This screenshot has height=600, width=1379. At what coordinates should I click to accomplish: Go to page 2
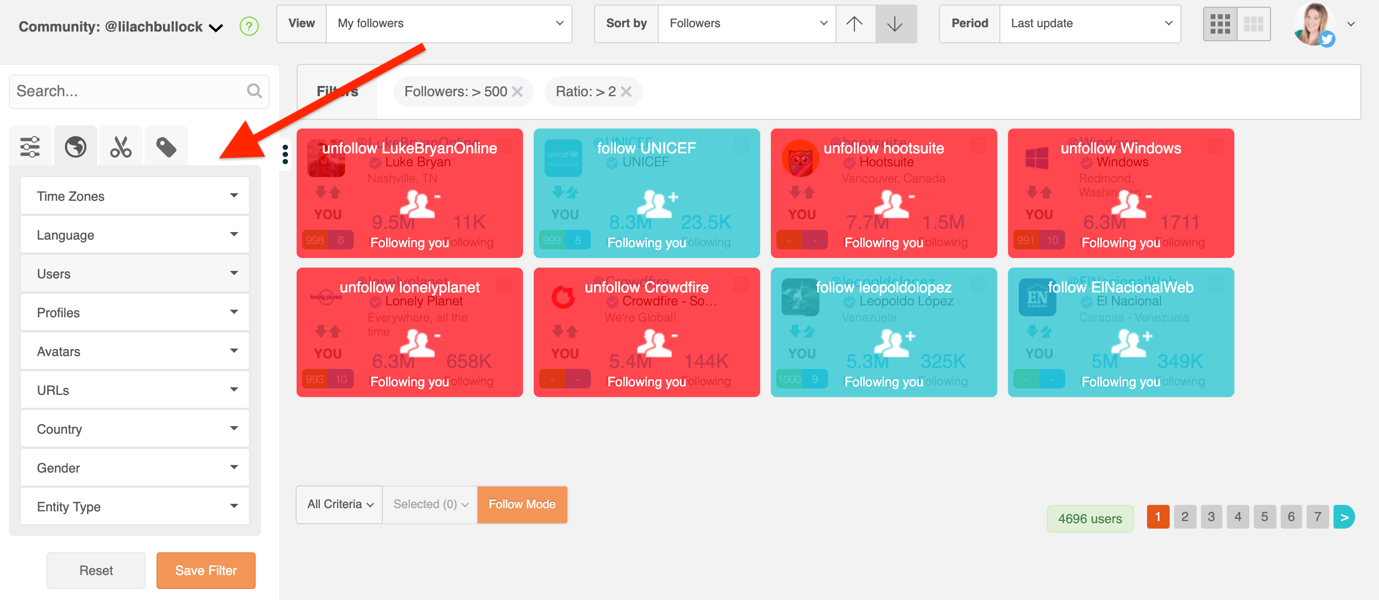tap(1185, 517)
